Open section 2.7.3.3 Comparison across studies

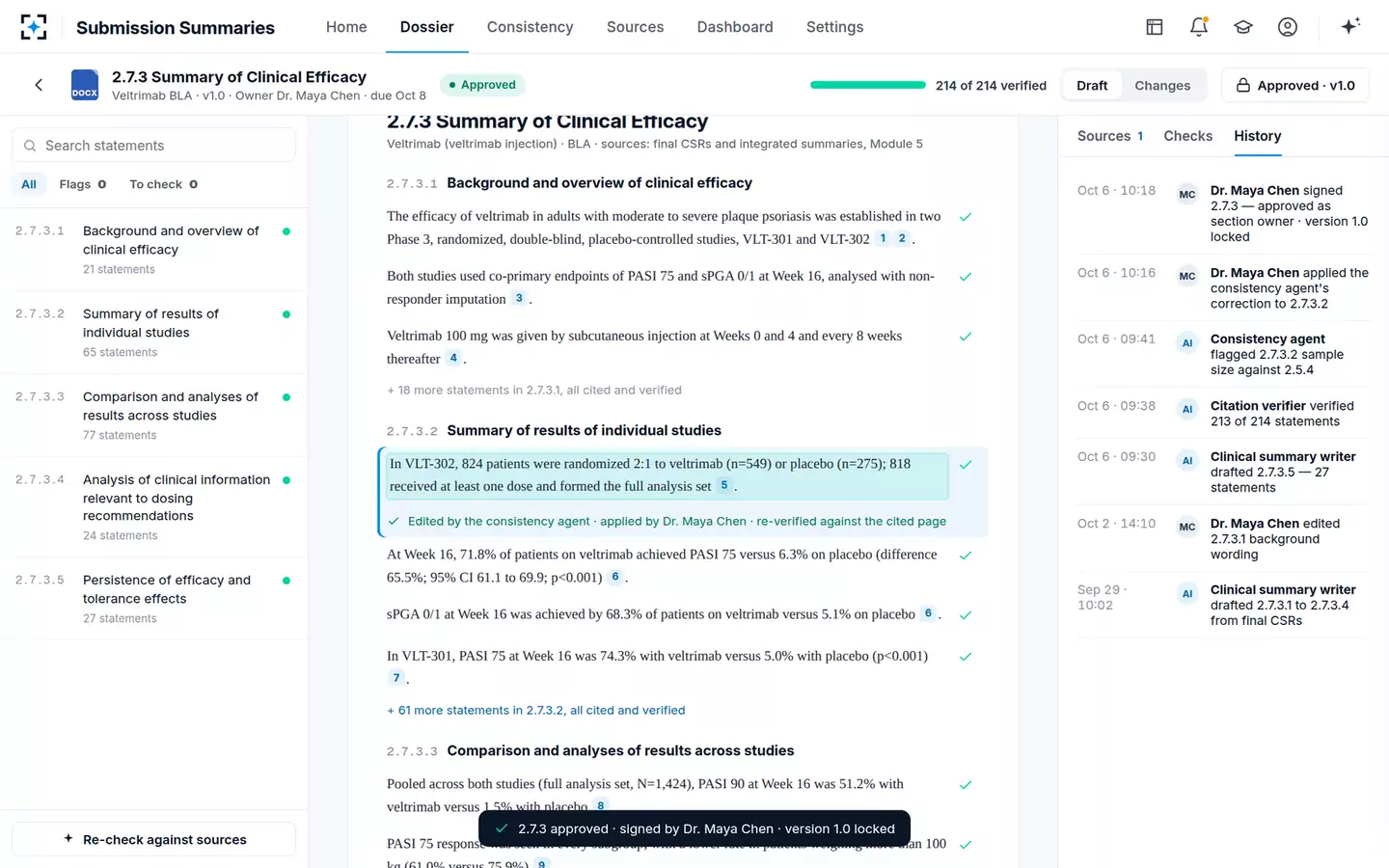(x=154, y=415)
